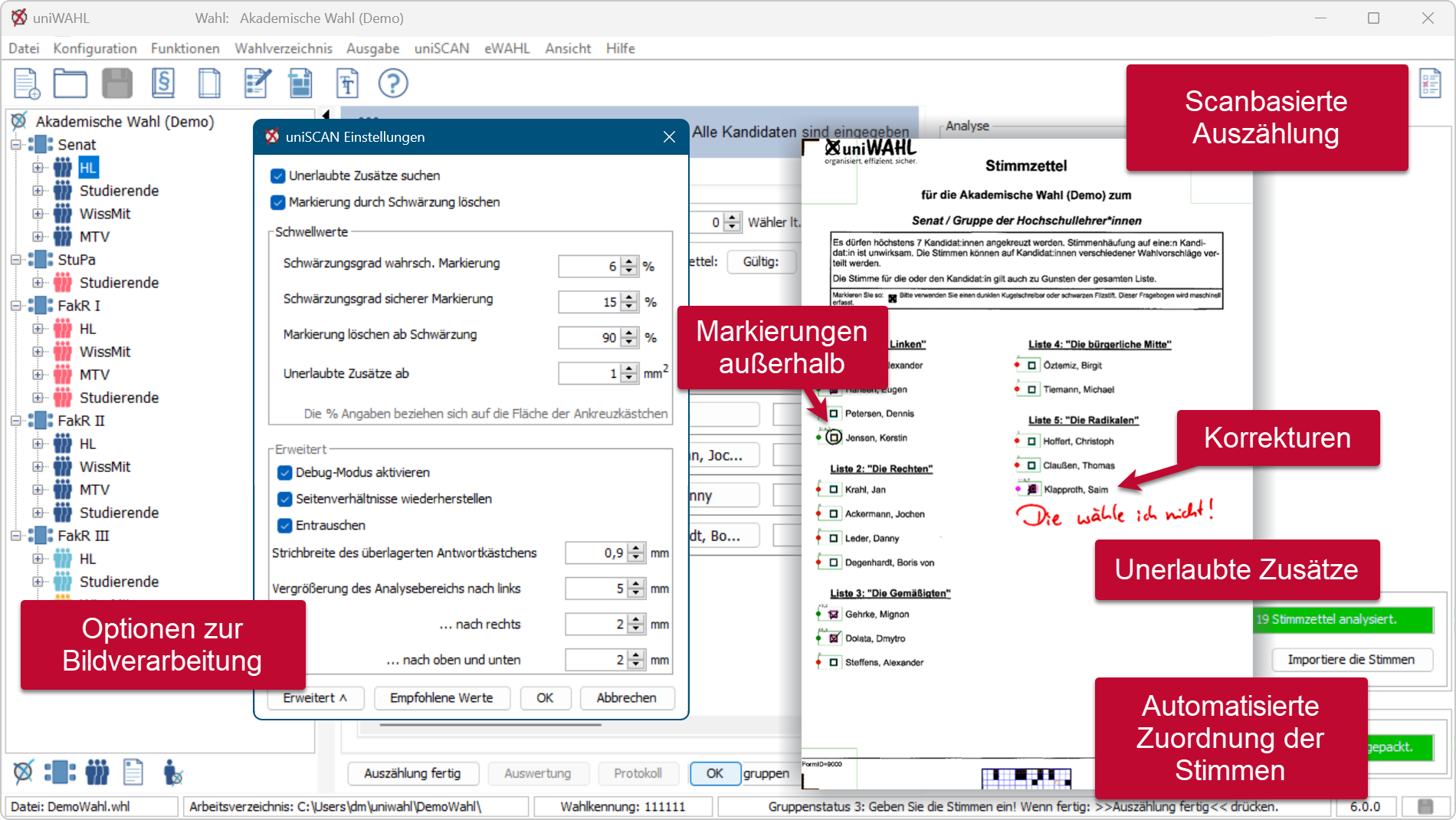Click the new election document toolbar icon
This screenshot has height=820, width=1456.
26,84
